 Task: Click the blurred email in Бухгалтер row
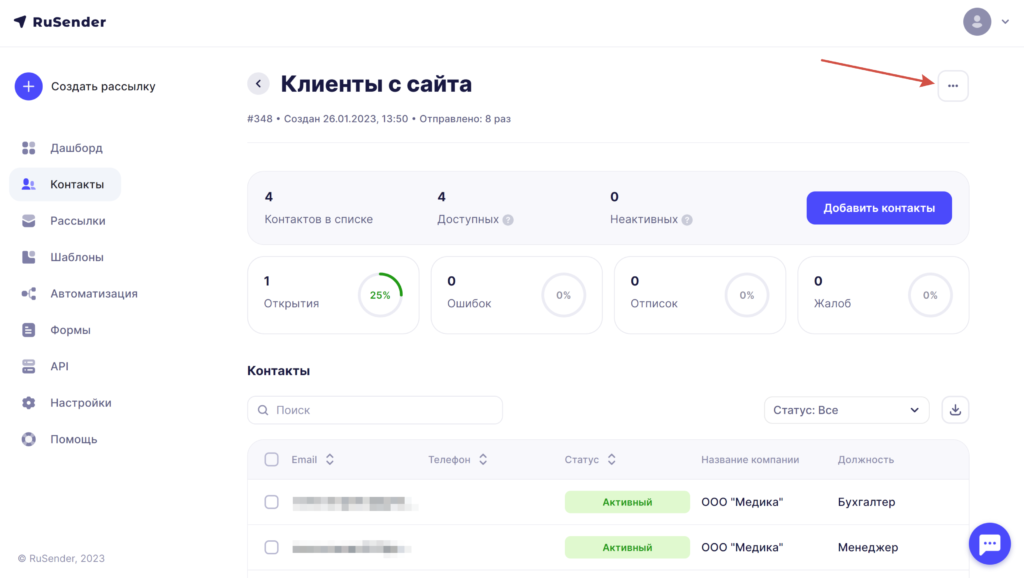(354, 503)
